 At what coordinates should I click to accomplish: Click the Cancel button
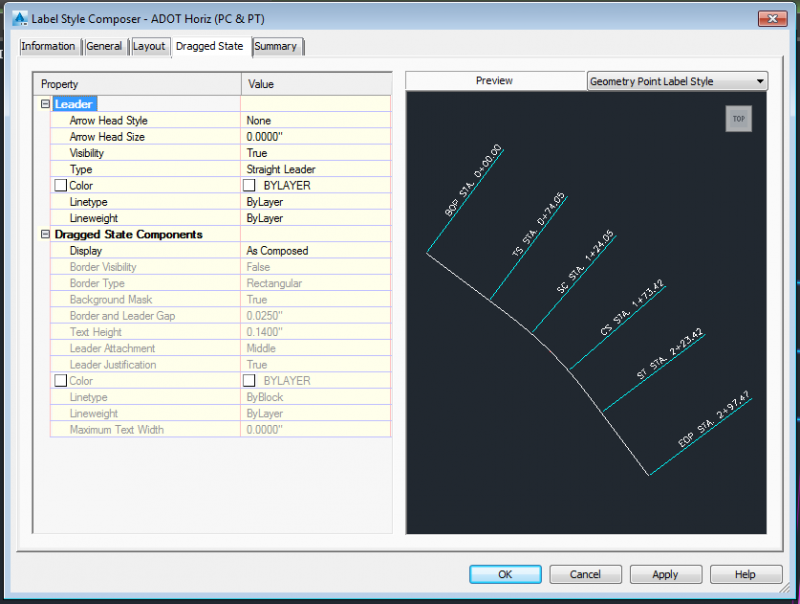coord(585,574)
